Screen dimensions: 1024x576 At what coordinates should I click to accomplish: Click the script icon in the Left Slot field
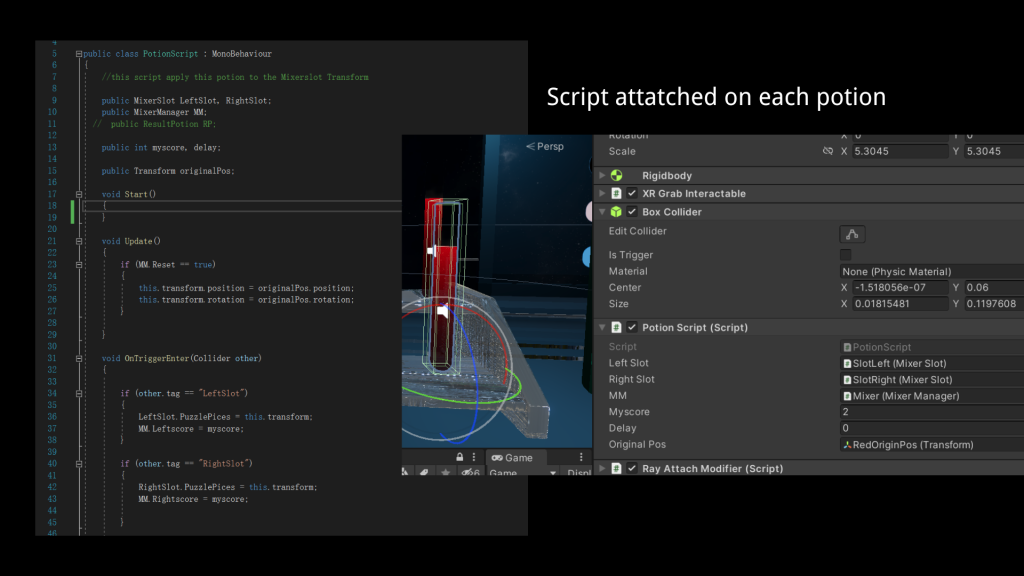[847, 363]
